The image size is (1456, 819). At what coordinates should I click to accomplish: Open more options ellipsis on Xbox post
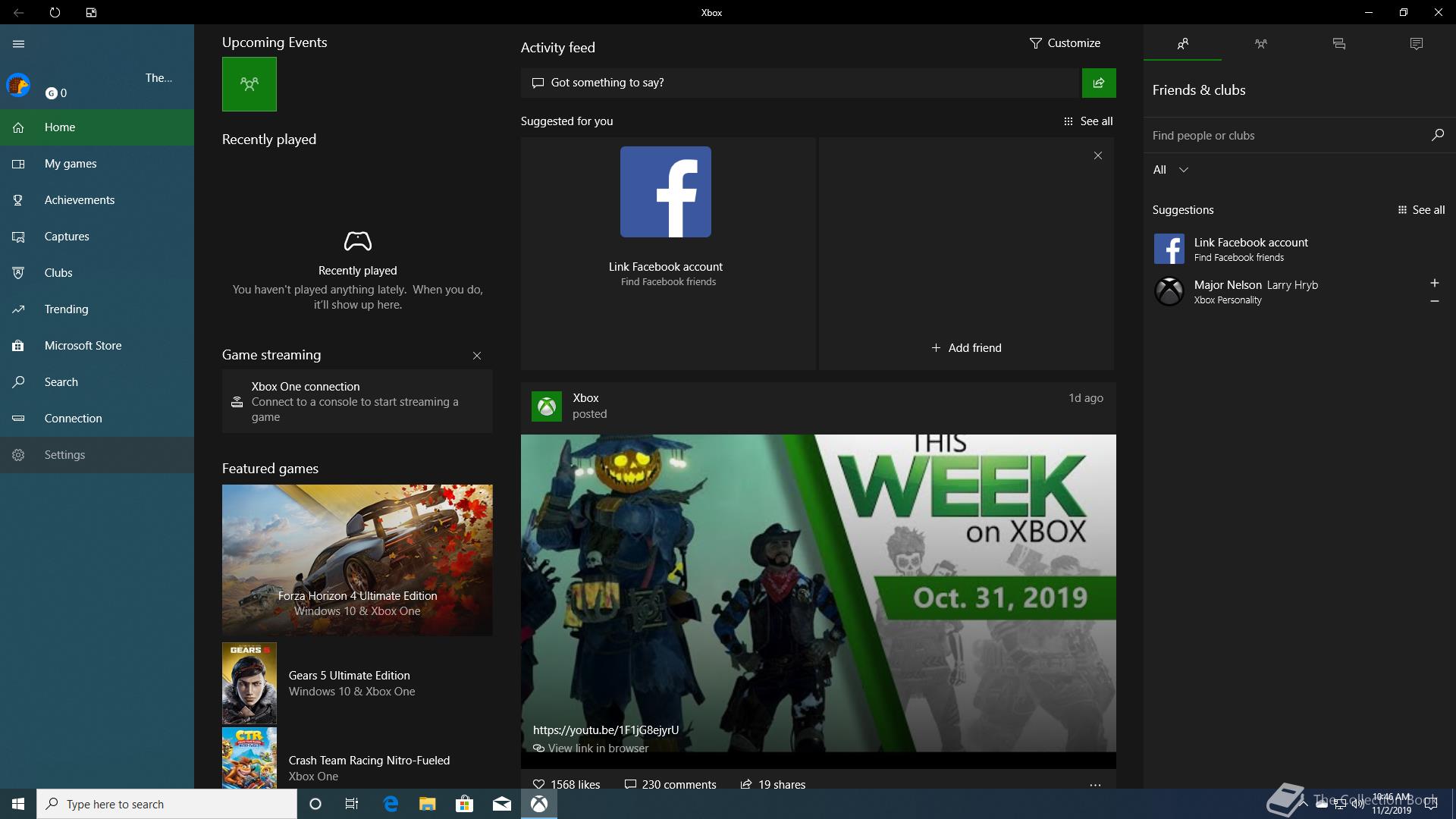(1095, 785)
